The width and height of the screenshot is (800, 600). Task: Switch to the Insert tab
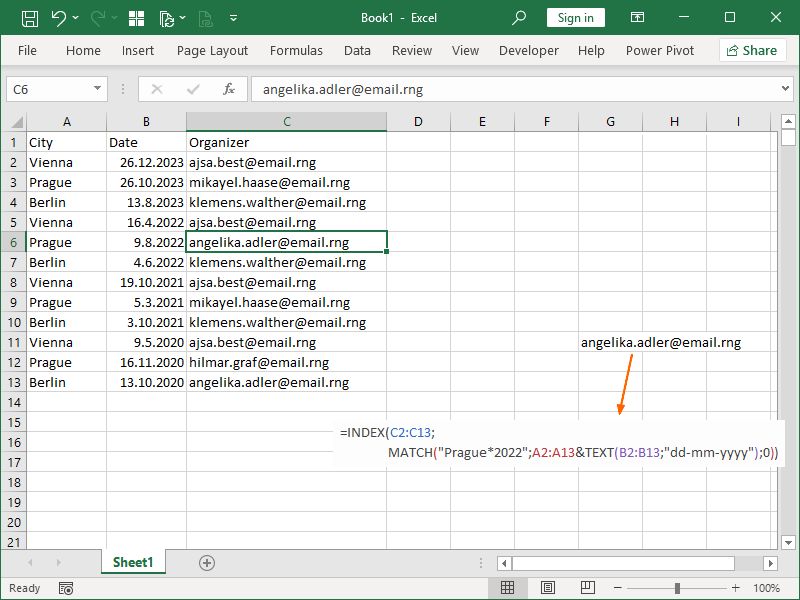pyautogui.click(x=138, y=51)
